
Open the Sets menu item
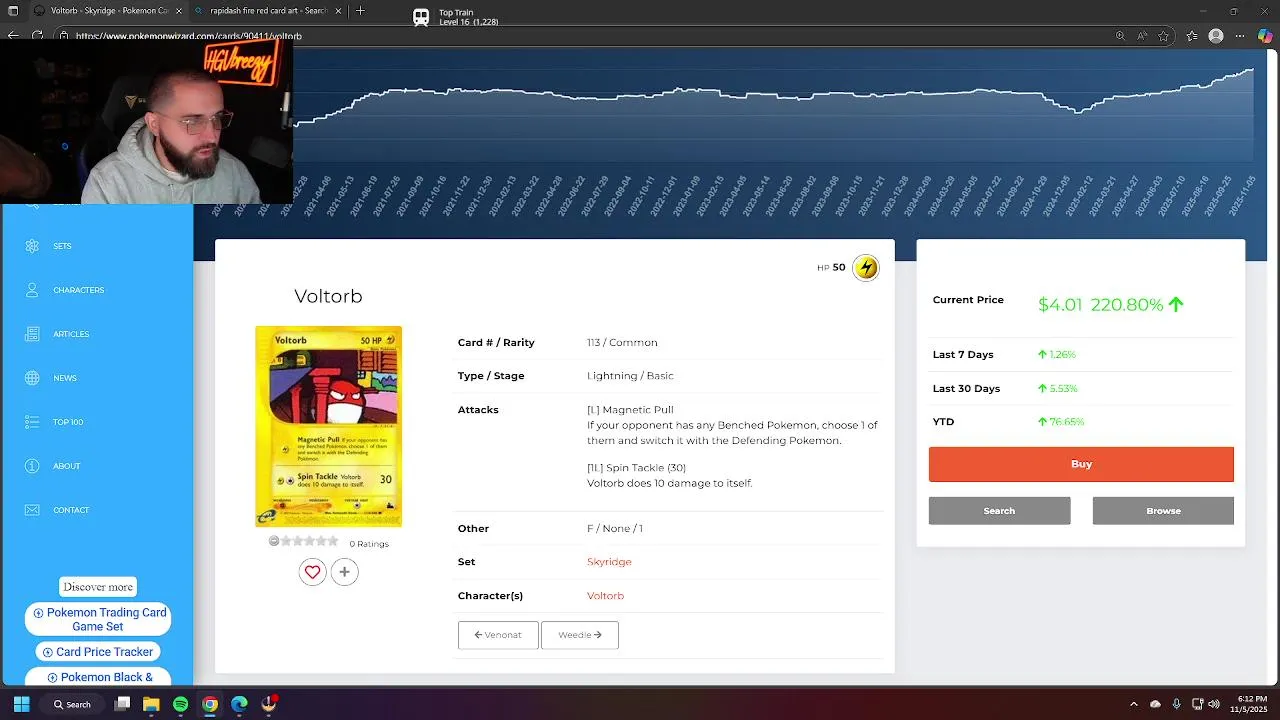tap(62, 246)
